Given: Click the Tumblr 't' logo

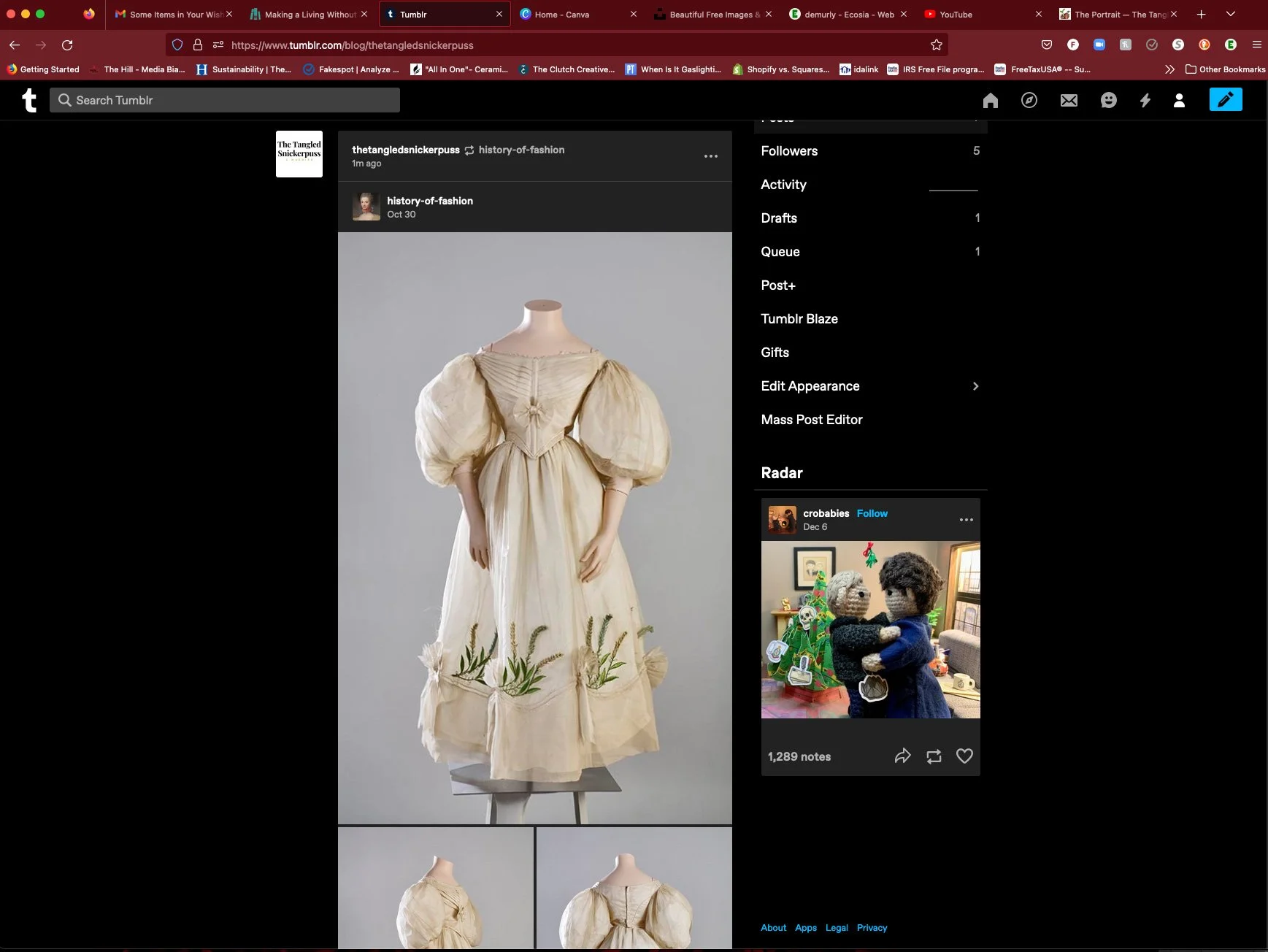Looking at the screenshot, I should 29,100.
